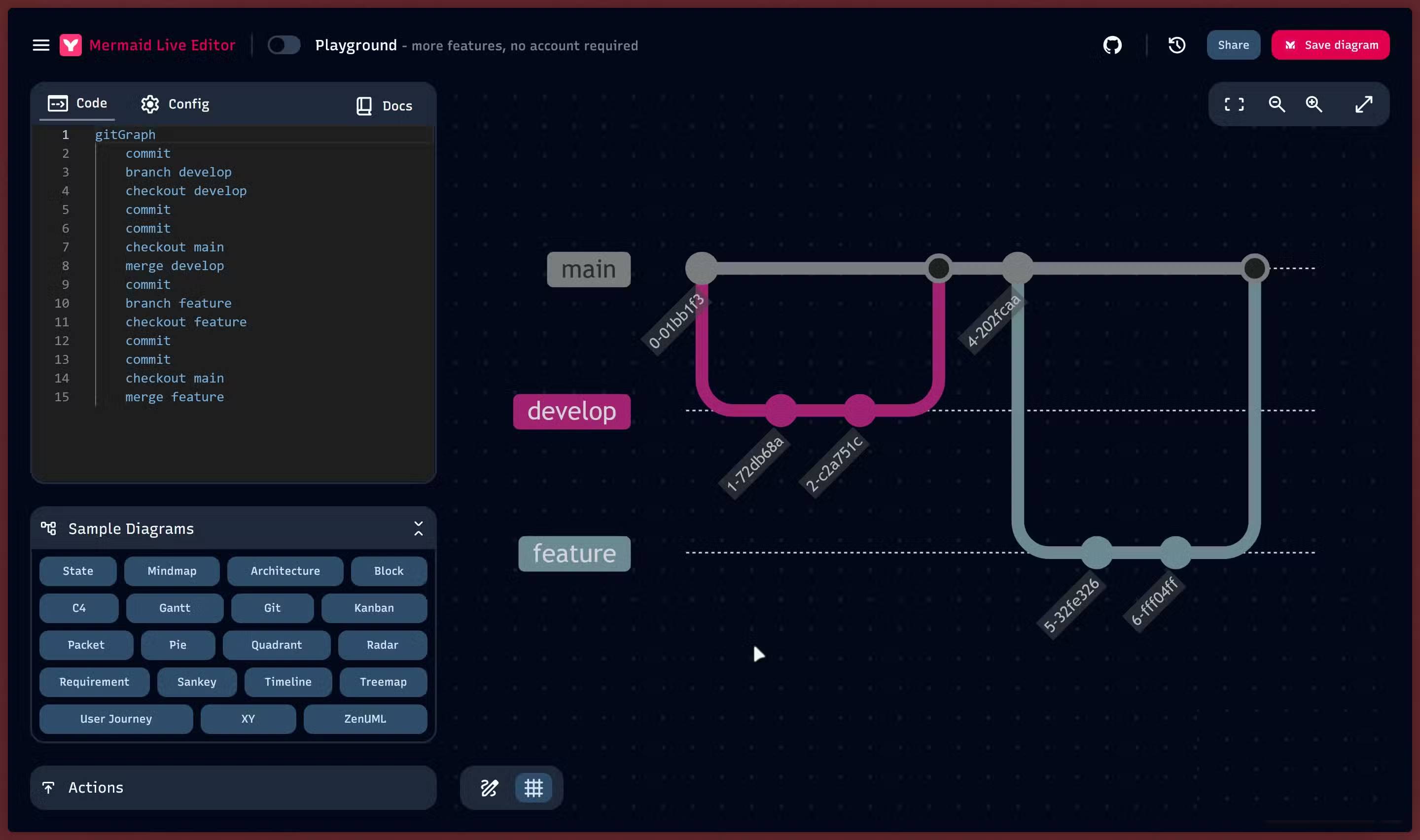
Task: Zoom in on the diagram
Action: 1313,104
